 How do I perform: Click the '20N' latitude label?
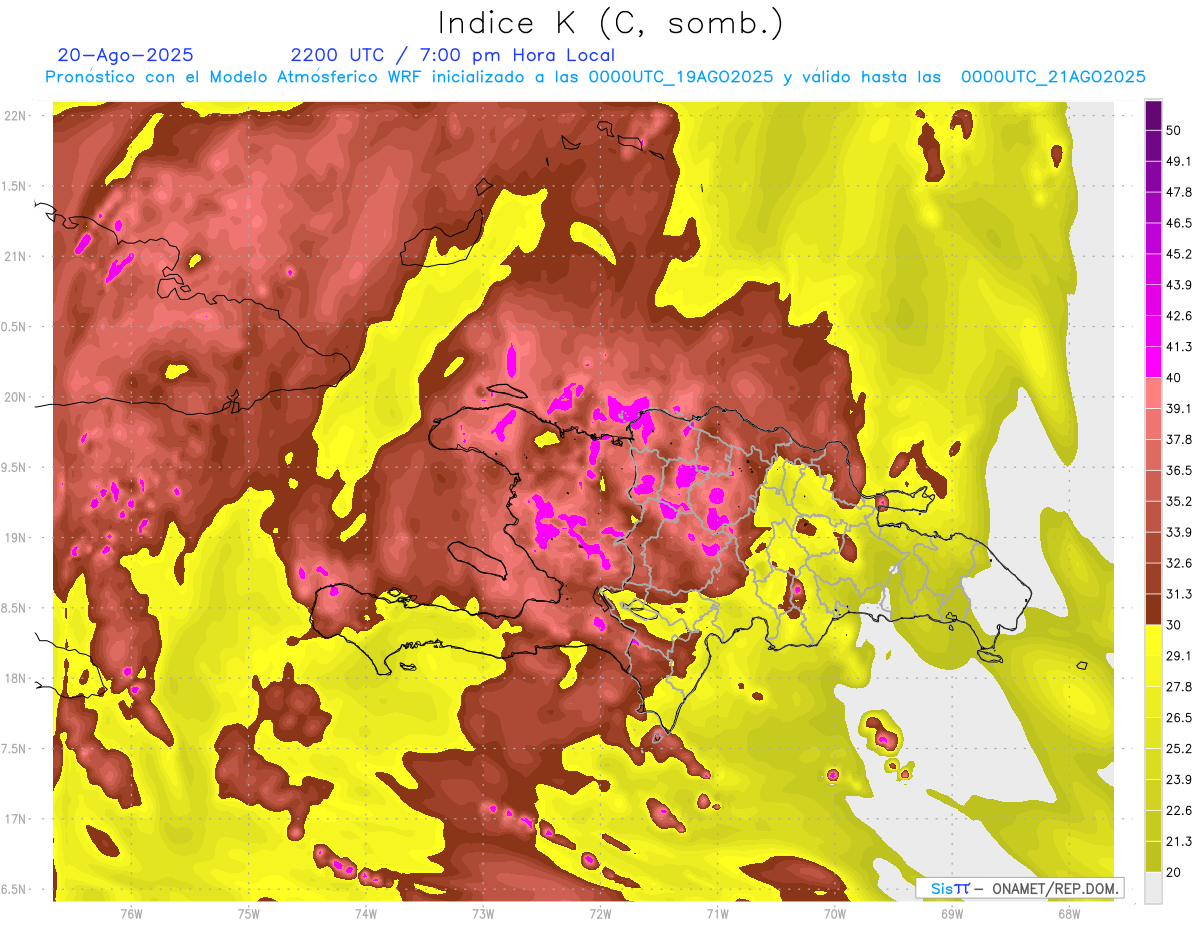coord(16,397)
